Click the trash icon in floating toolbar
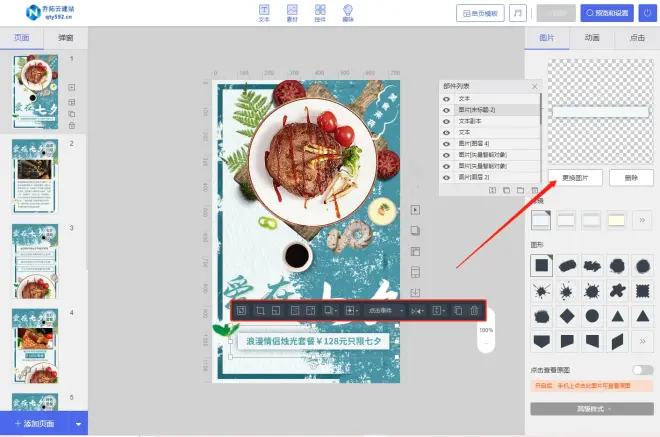Screen dimensions: 660x437 (474, 311)
